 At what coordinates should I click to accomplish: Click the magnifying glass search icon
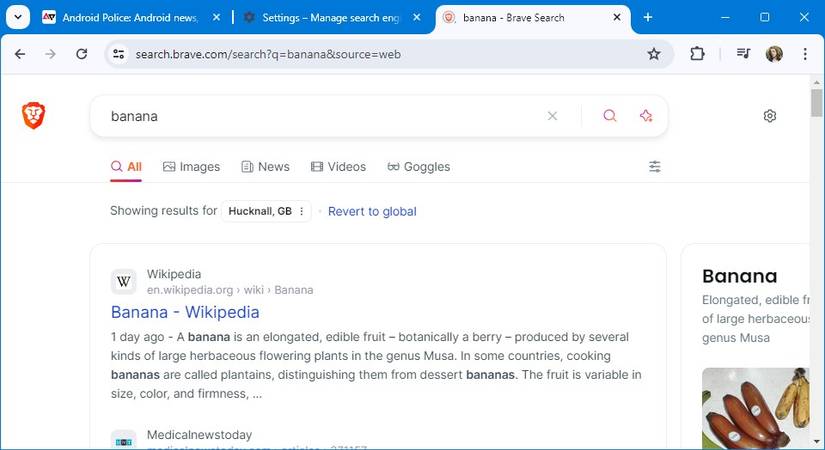click(609, 116)
